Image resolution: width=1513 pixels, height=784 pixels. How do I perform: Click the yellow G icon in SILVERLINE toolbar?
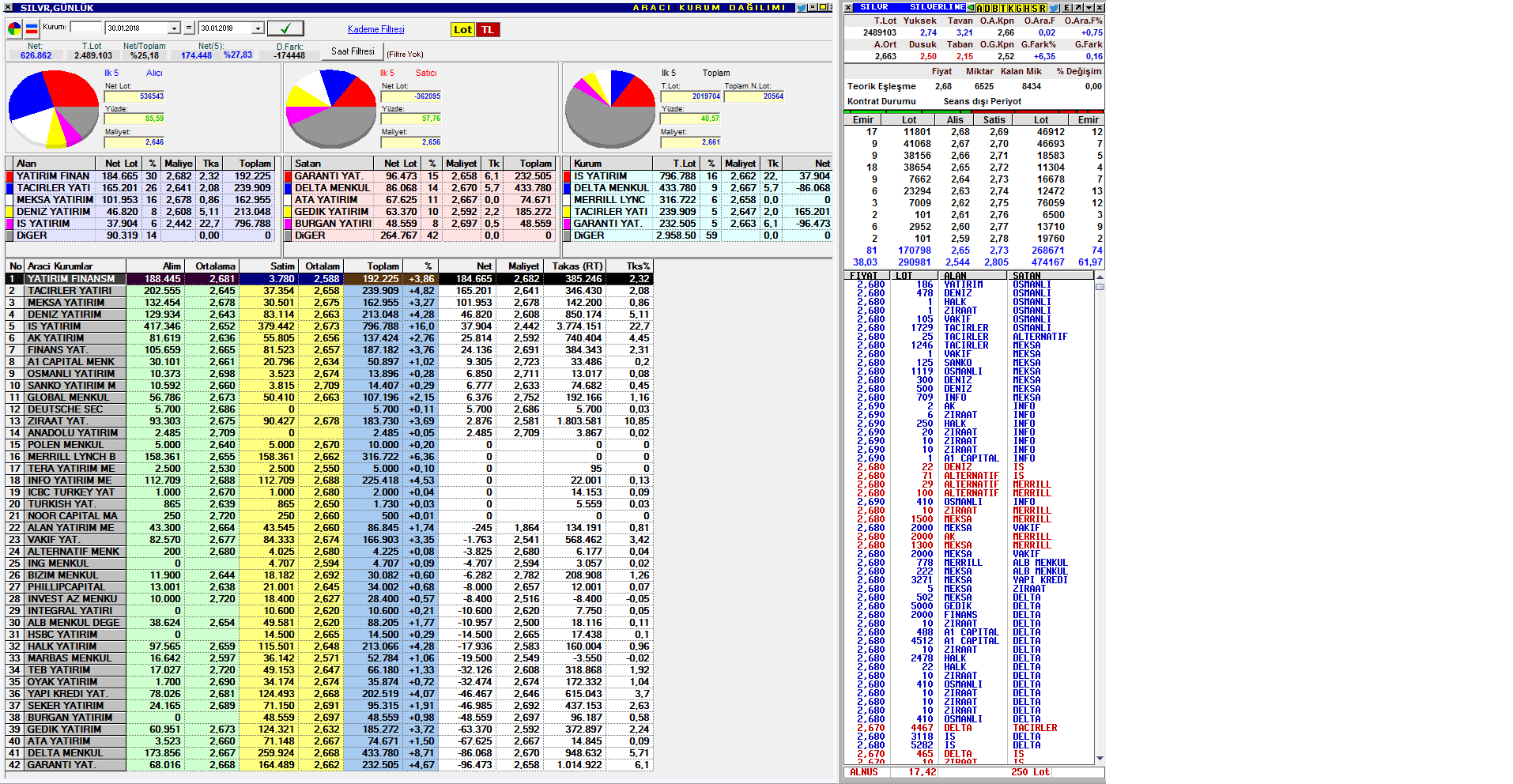click(1019, 8)
